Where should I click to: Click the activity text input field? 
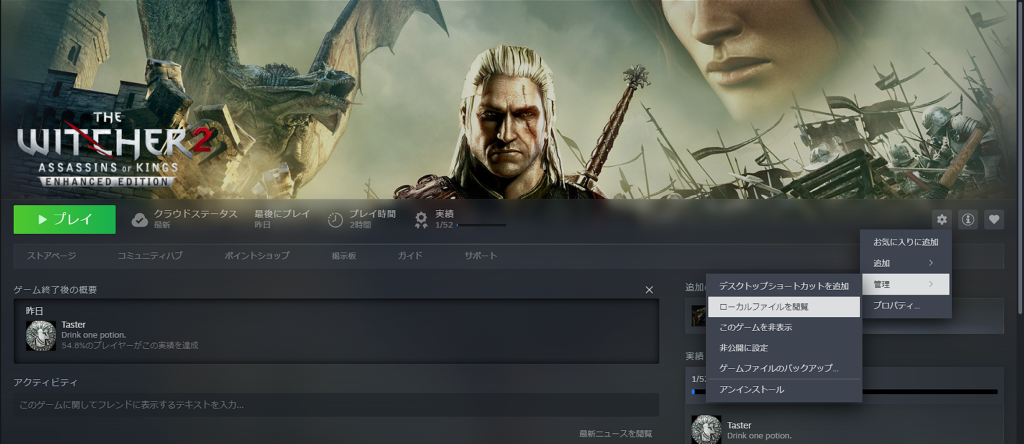pos(336,405)
